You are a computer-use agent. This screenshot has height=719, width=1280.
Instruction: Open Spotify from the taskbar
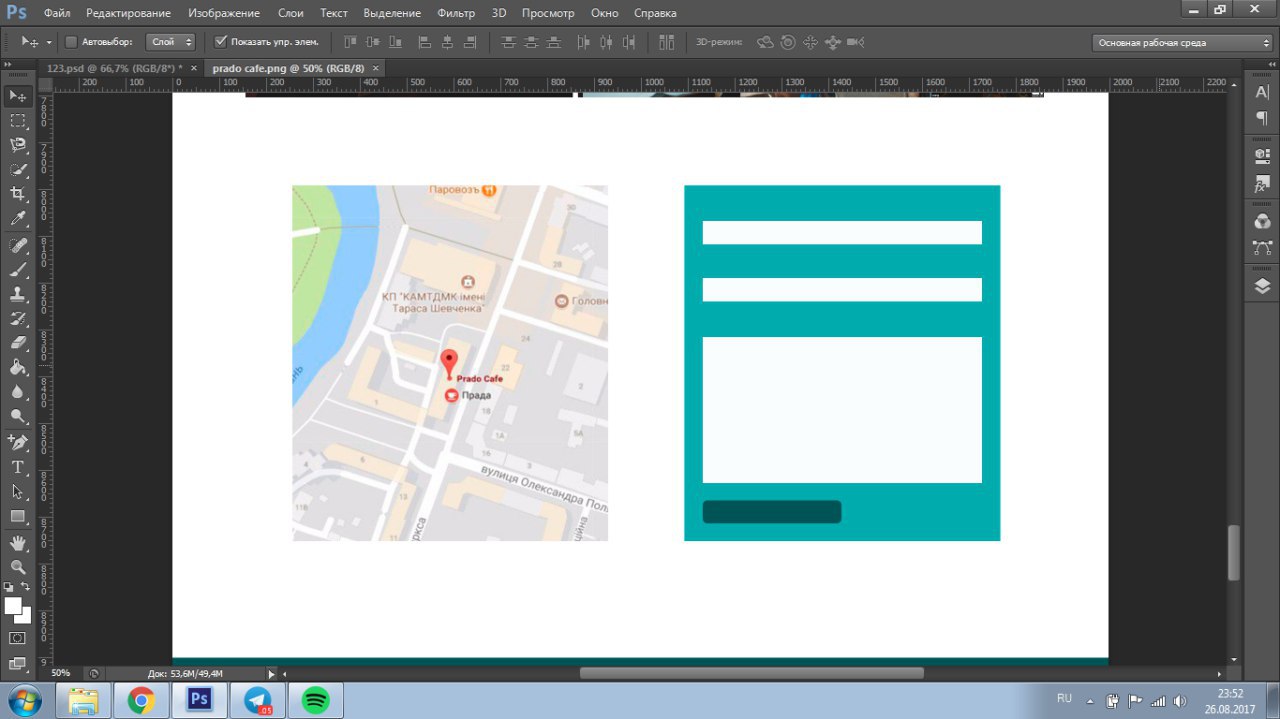coord(315,700)
